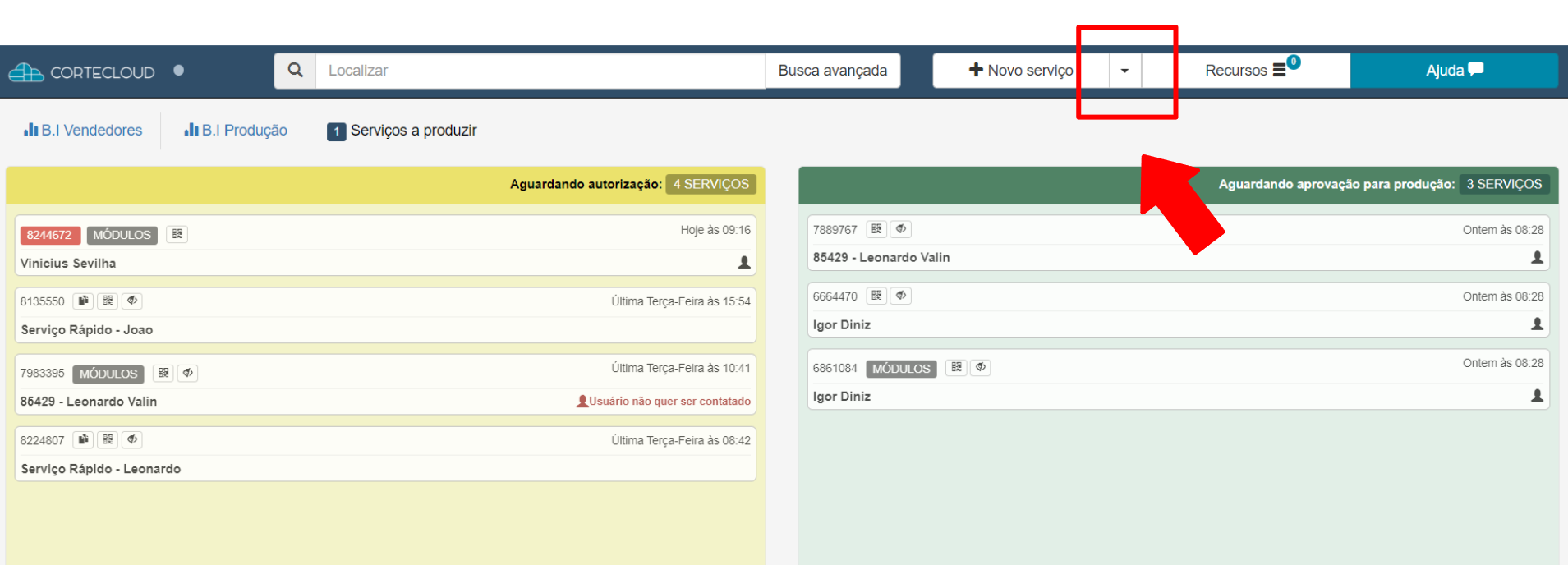Image resolution: width=1568 pixels, height=565 pixels.
Task: Open the QR code icon of service 7983395
Action: pyautogui.click(x=163, y=373)
